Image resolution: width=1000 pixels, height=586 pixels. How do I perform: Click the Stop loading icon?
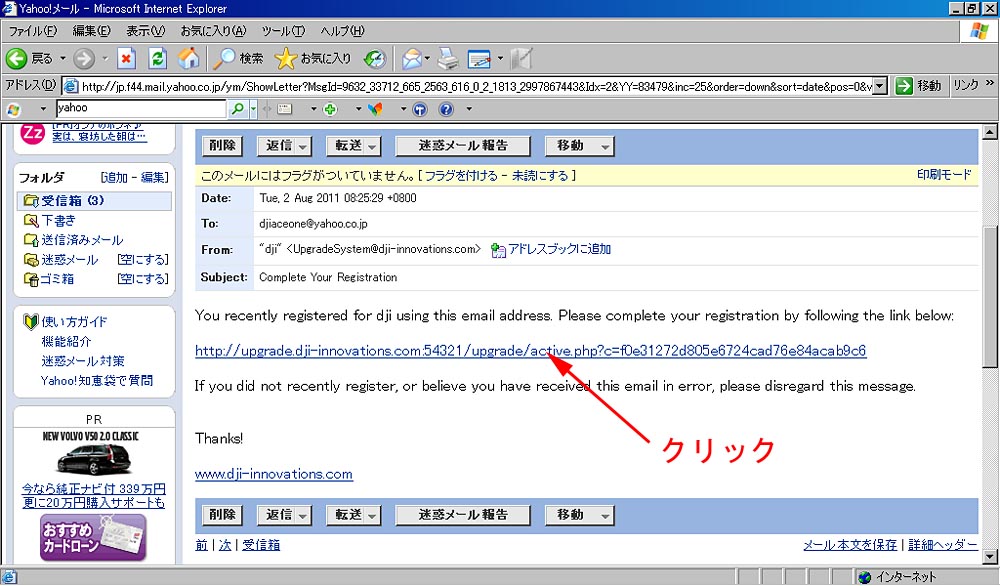pos(127,58)
